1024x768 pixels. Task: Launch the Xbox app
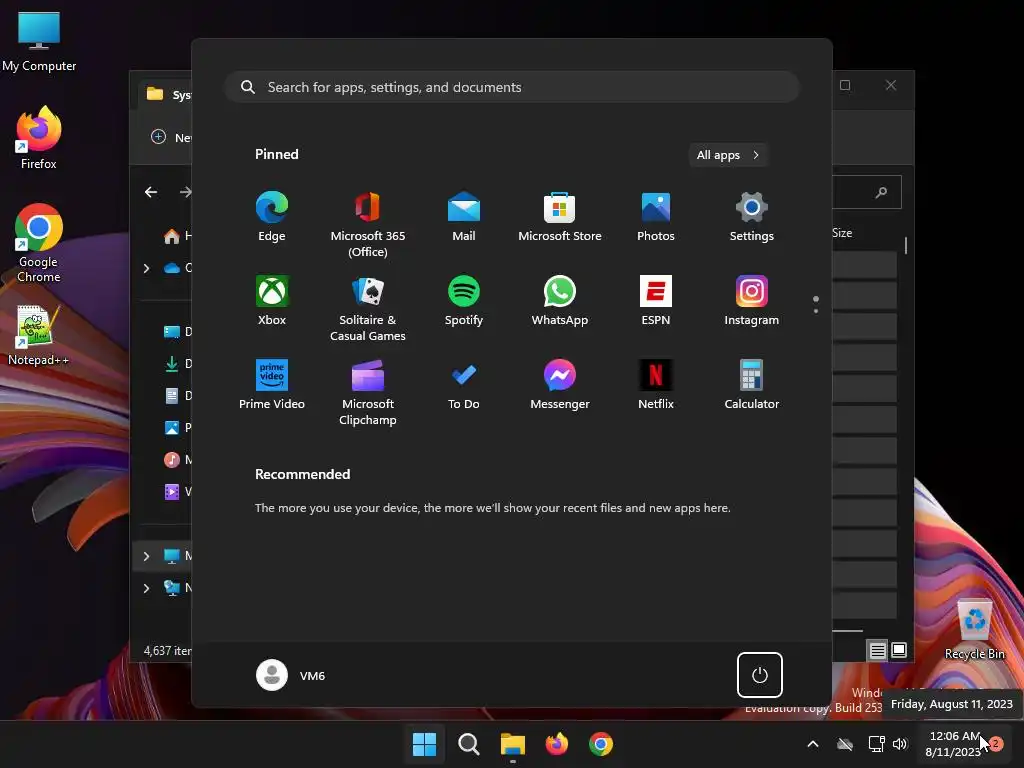point(272,301)
